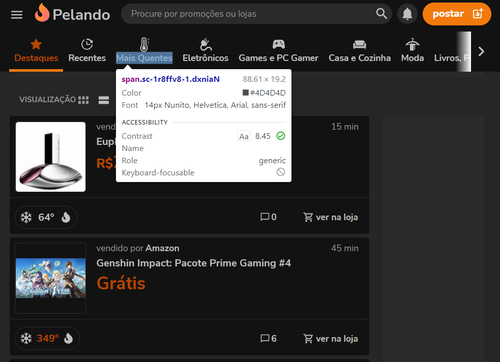The image size is (500, 362).
Task: Click the Pelando flame logo
Action: click(42, 13)
